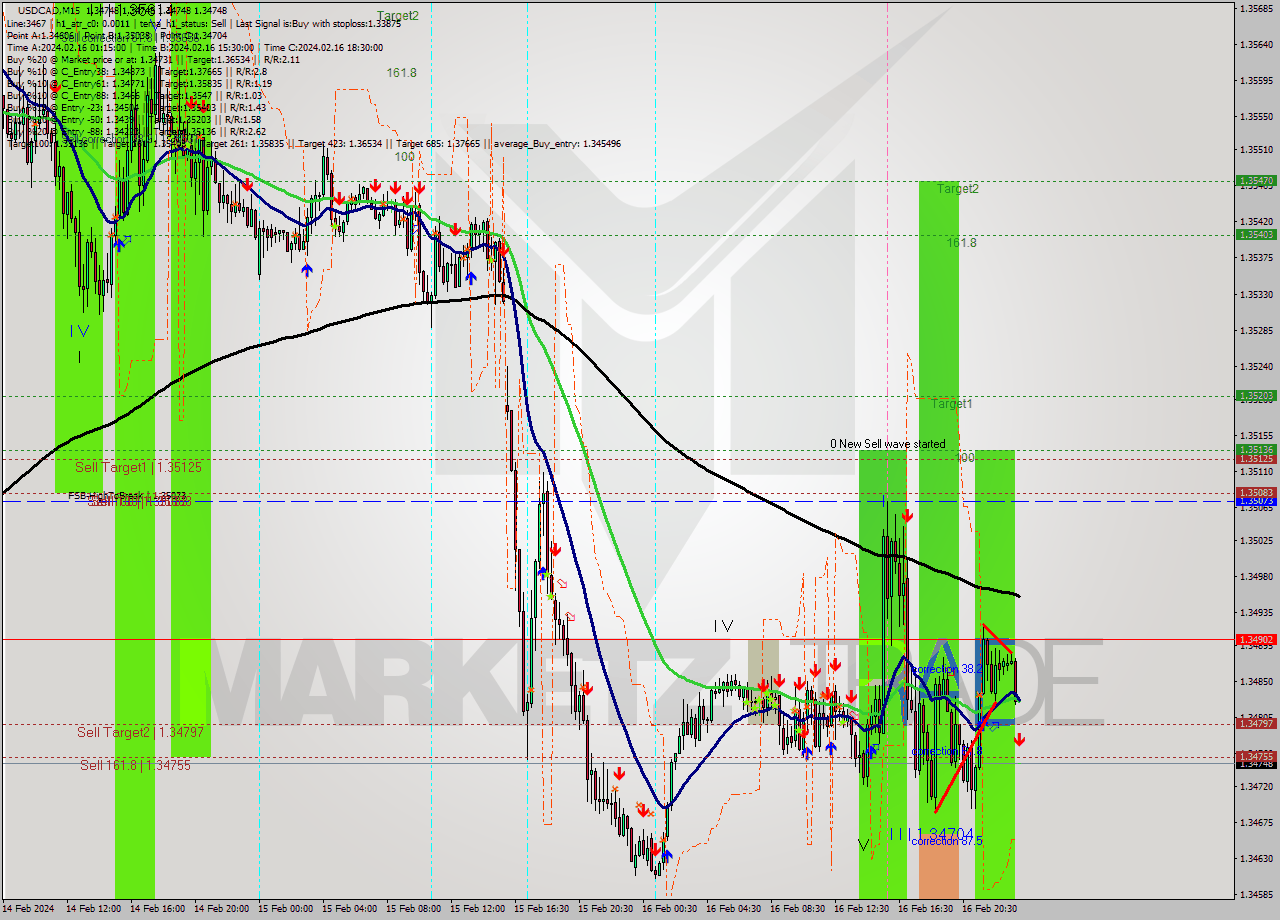Click the '15 Feb 08:00' time axis label
This screenshot has height=920, width=1280.
[x=414, y=909]
